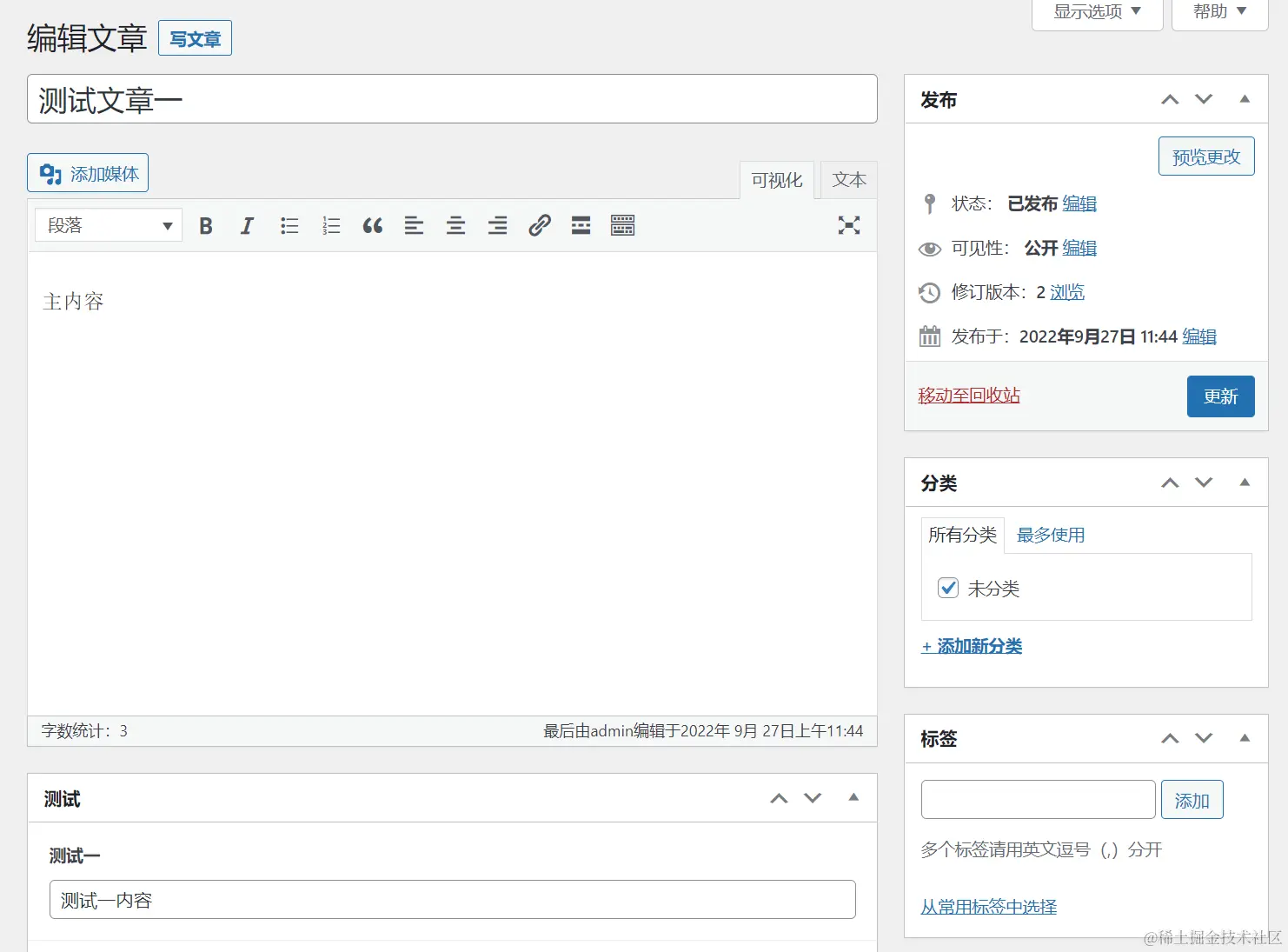Screen dimensions: 1288x952
Task: Collapse the 标签 panel
Action: tap(1245, 739)
